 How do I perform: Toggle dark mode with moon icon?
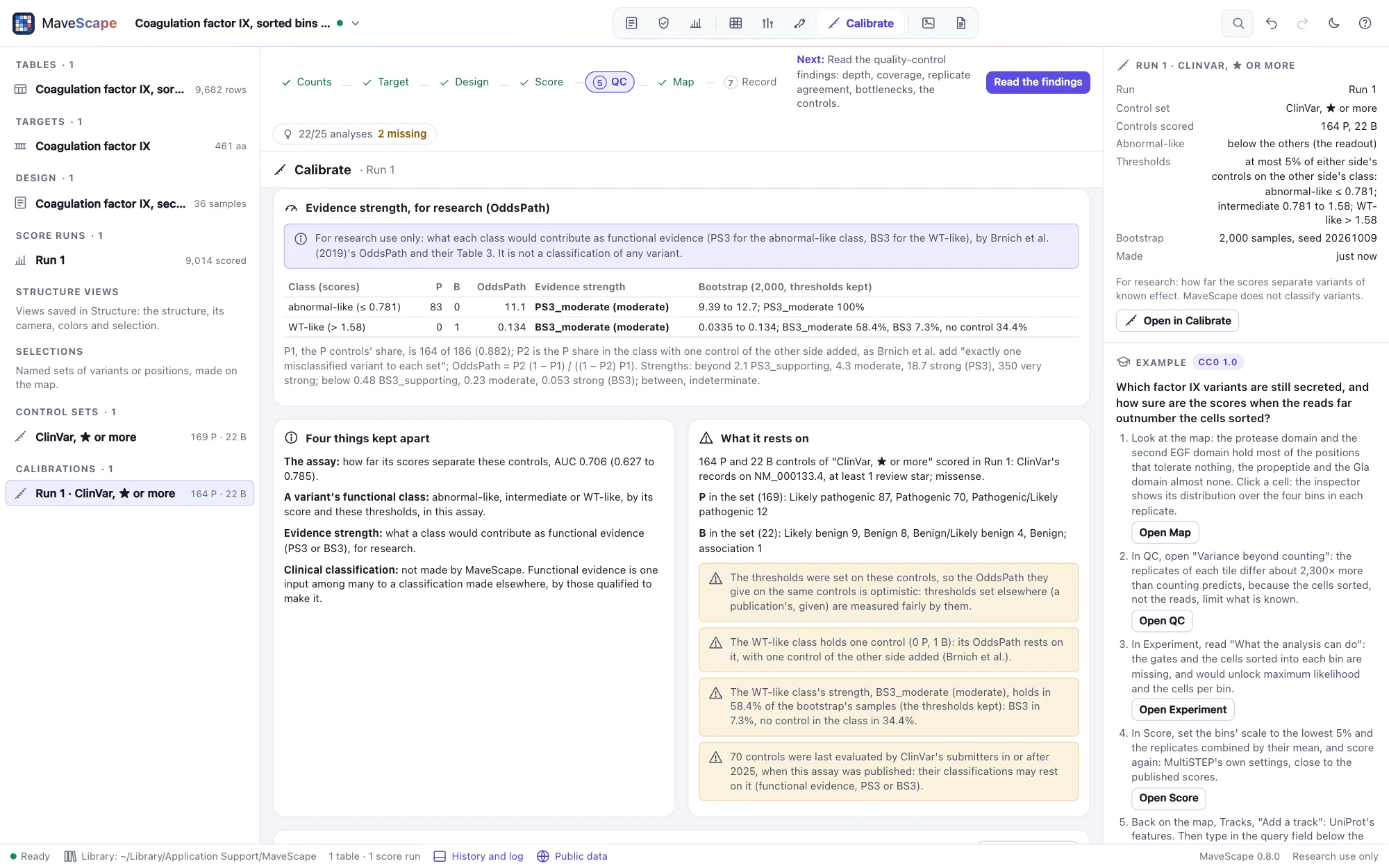coord(1333,23)
